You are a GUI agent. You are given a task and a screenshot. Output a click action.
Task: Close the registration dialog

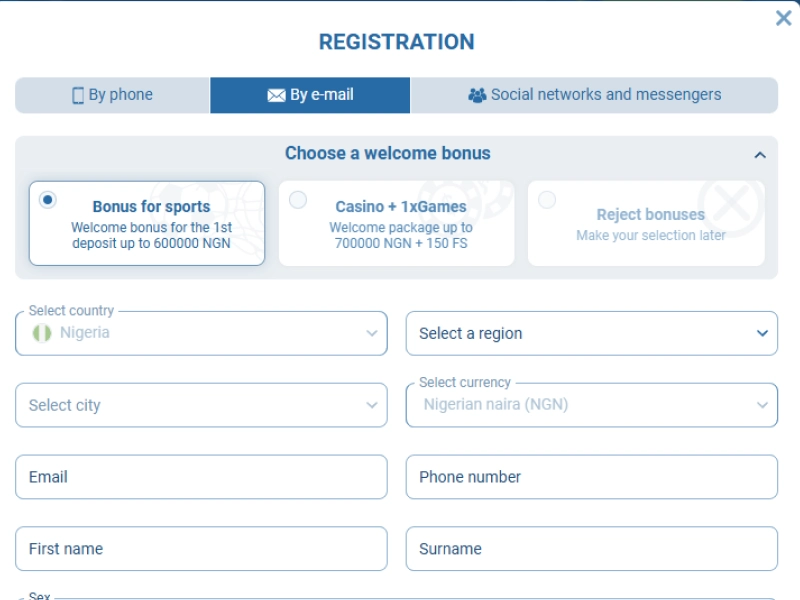[784, 17]
